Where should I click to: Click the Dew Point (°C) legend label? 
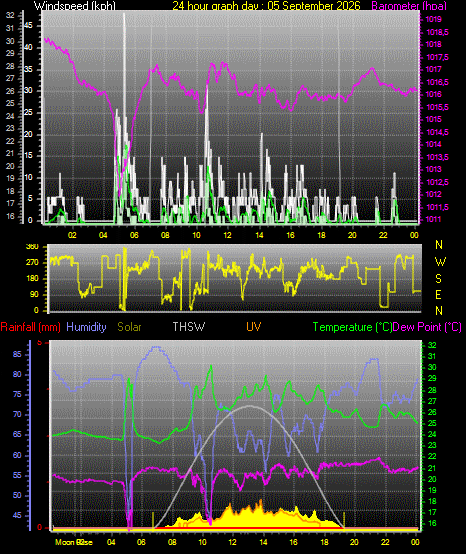click(427, 327)
